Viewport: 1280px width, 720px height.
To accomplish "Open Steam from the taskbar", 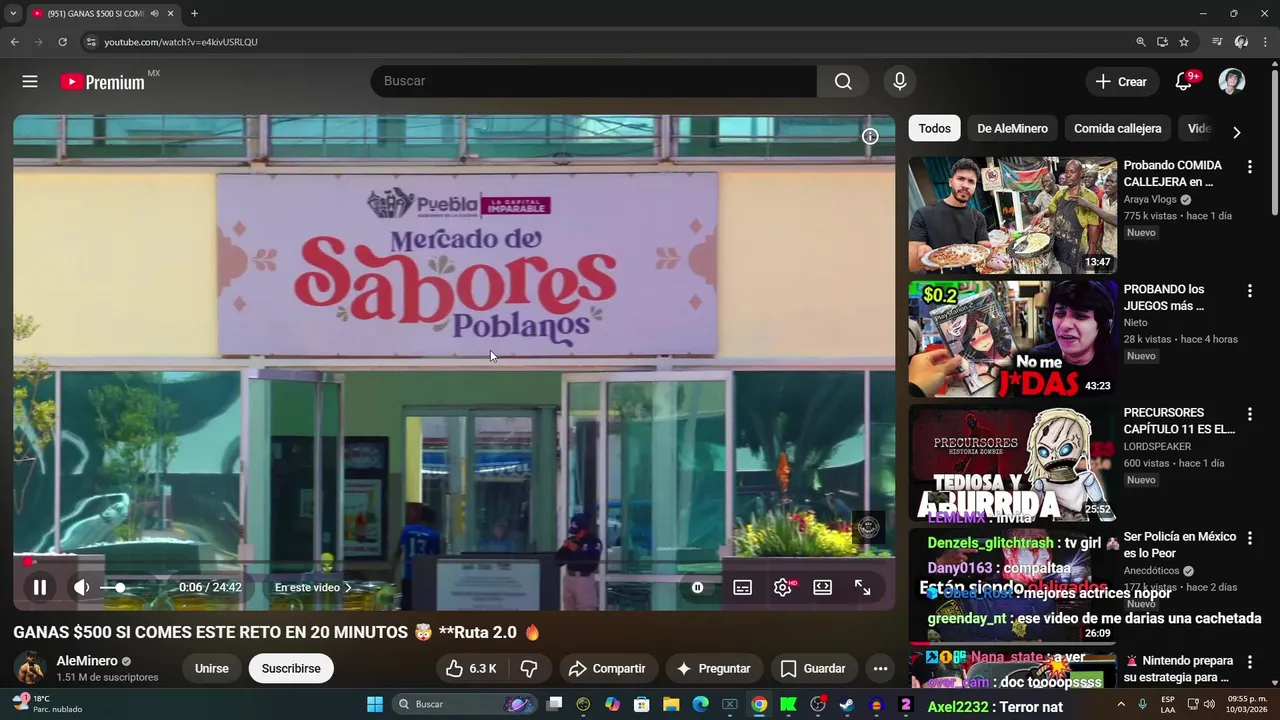I will pyautogui.click(x=847, y=704).
